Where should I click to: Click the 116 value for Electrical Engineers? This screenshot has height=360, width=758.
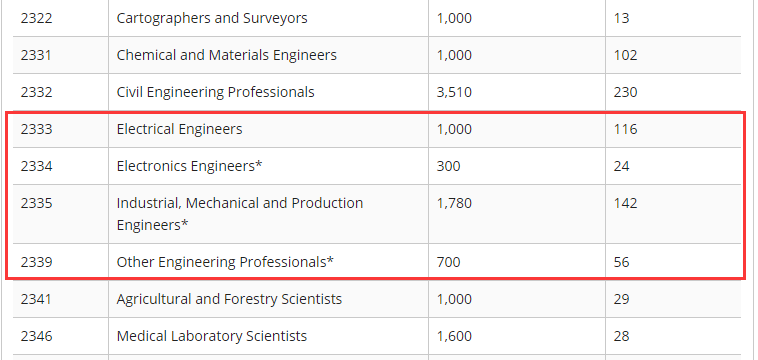coord(626,130)
